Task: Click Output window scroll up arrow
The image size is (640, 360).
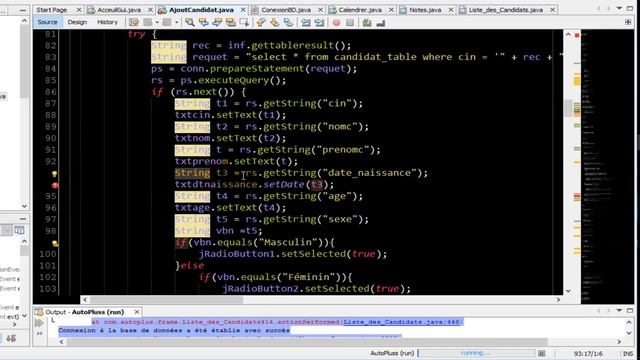Action: click(x=629, y=322)
